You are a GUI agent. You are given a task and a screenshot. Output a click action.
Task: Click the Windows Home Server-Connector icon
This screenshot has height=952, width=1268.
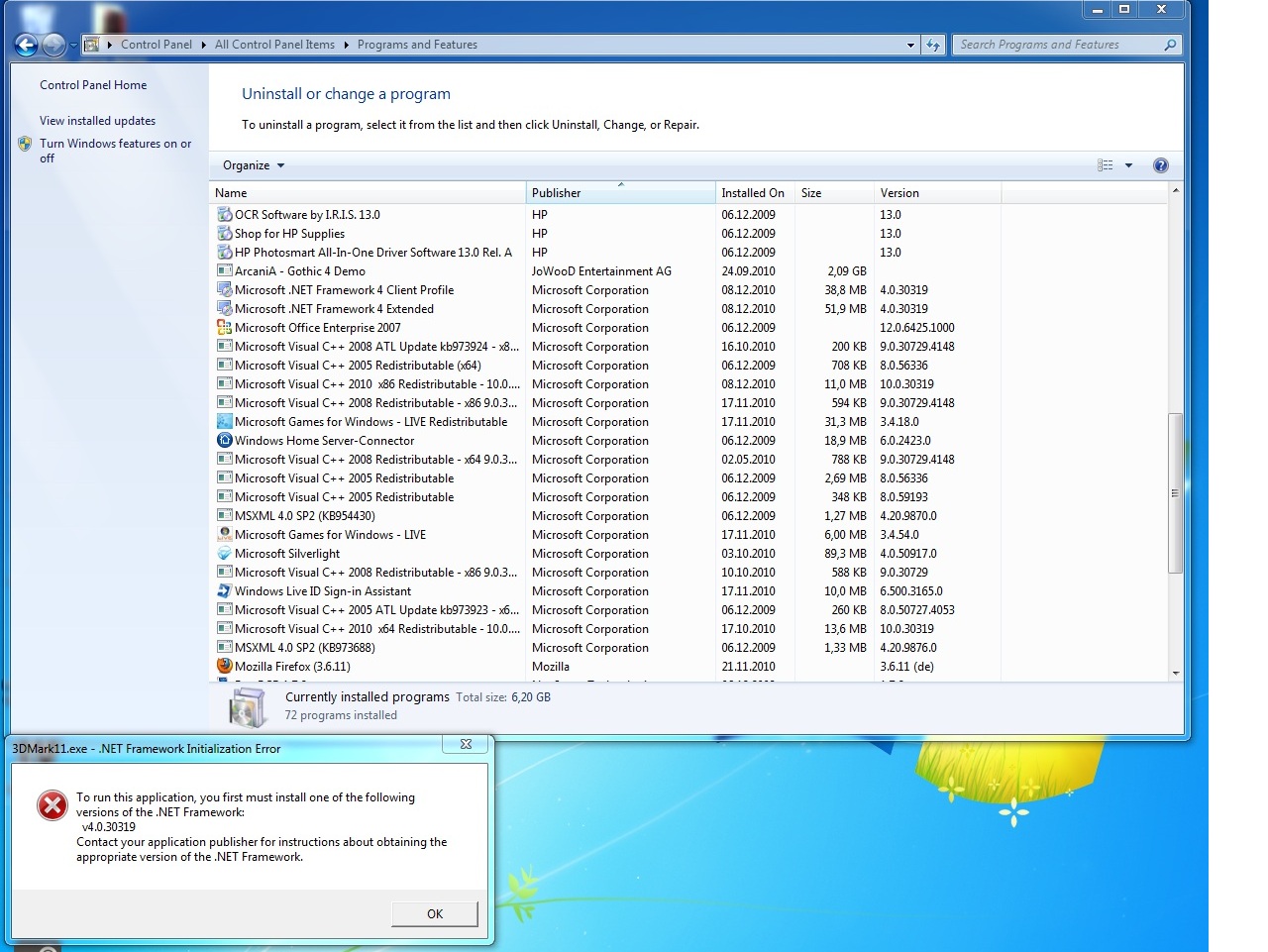tap(225, 440)
